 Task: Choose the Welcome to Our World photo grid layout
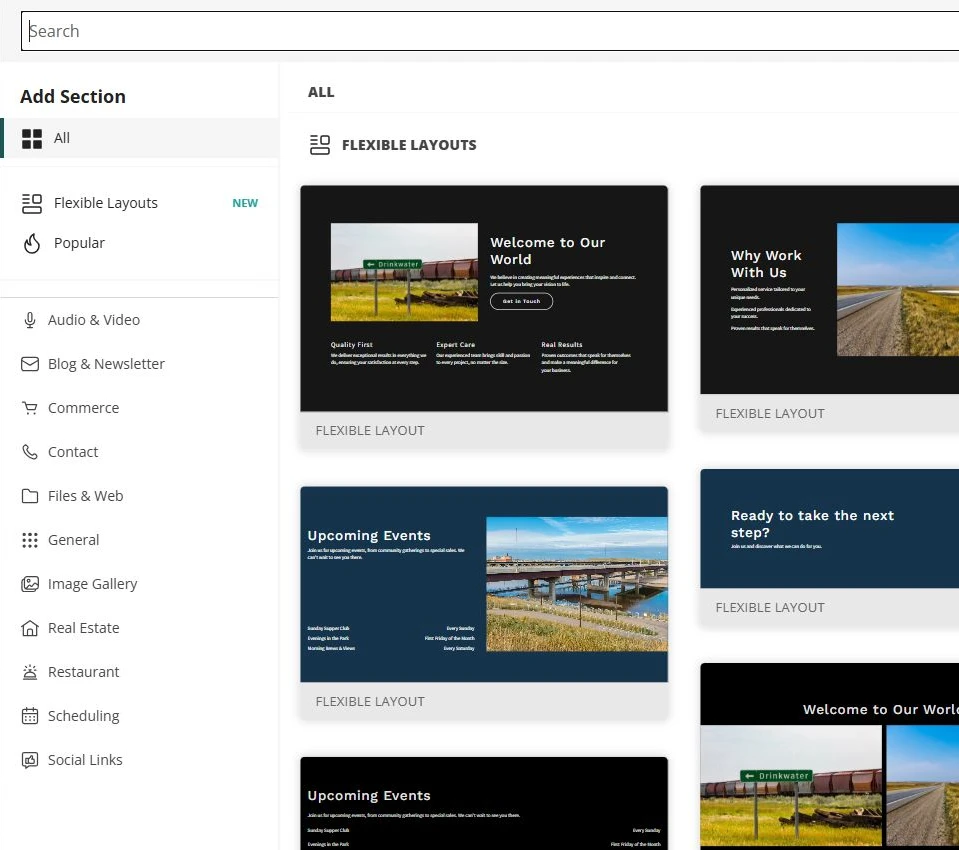[x=829, y=756]
